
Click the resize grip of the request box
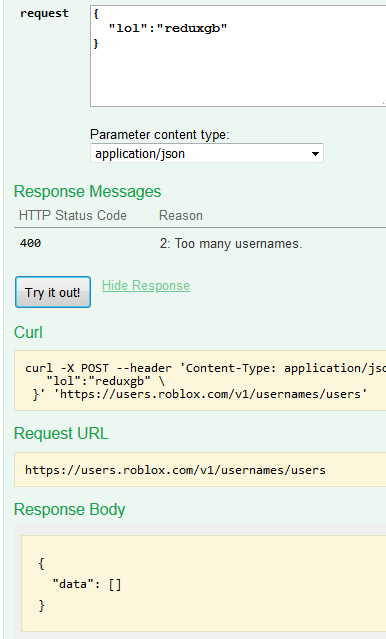point(384,102)
